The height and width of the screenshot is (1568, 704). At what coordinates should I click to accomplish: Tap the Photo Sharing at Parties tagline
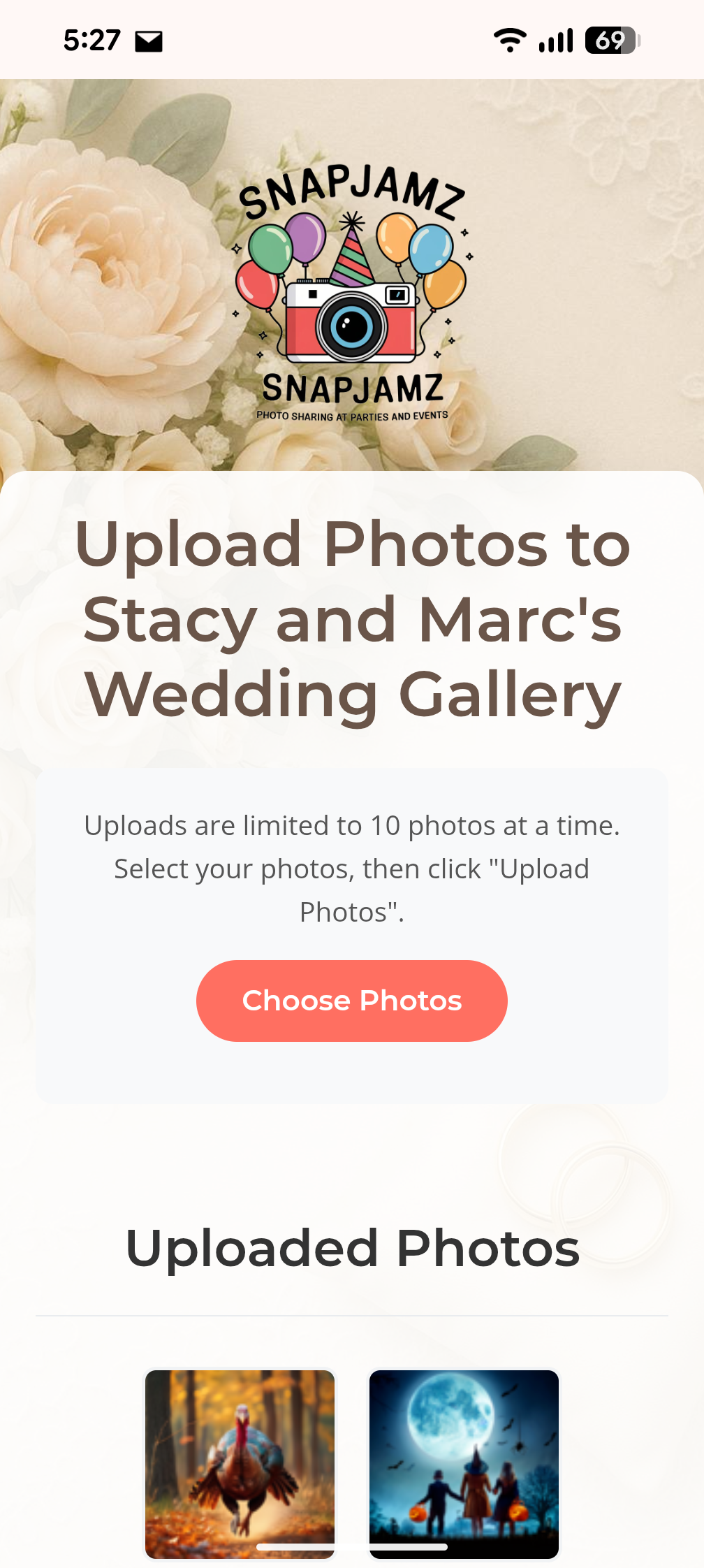tap(352, 416)
